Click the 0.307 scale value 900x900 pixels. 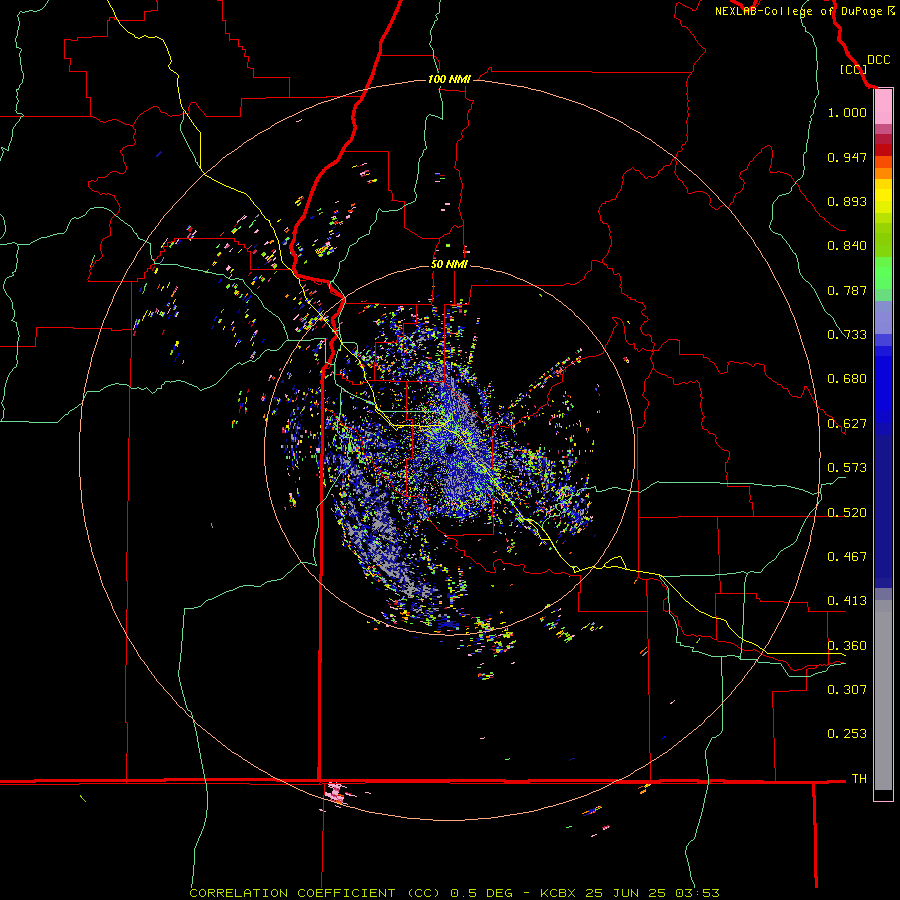[x=847, y=690]
